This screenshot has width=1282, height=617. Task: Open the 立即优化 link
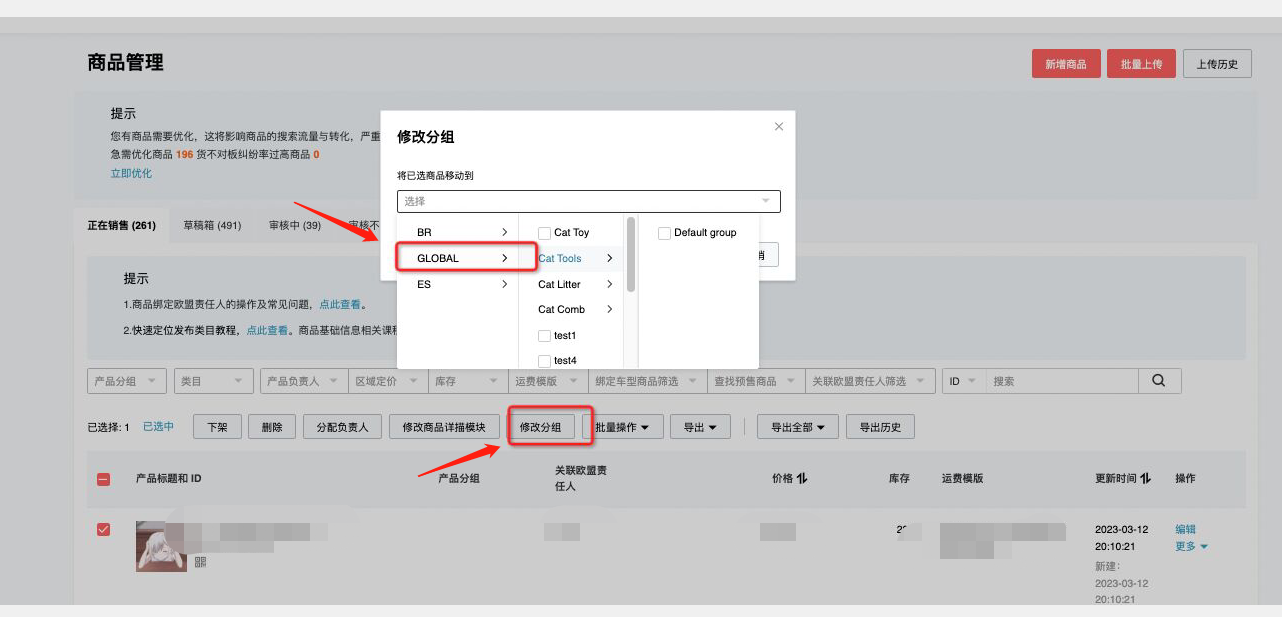click(x=131, y=173)
